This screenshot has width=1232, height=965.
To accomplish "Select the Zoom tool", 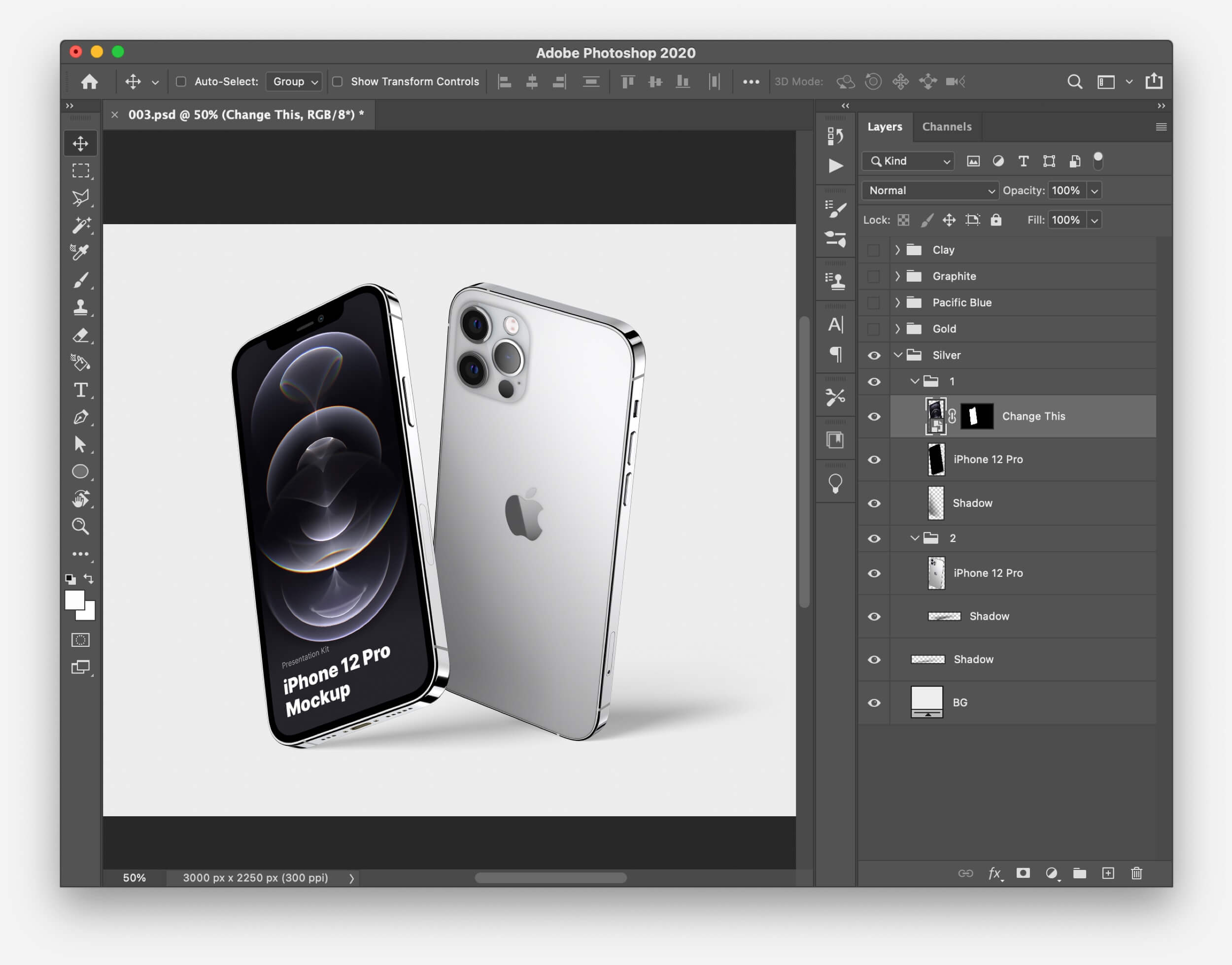I will click(80, 526).
